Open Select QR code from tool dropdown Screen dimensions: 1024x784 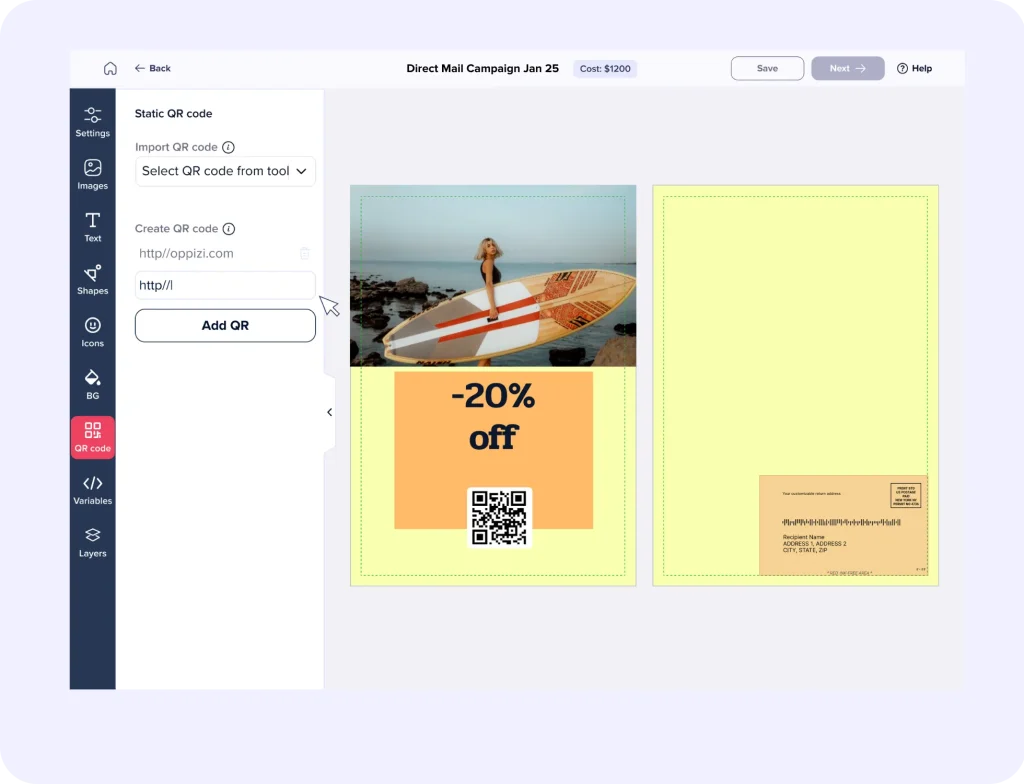pyautogui.click(x=225, y=171)
